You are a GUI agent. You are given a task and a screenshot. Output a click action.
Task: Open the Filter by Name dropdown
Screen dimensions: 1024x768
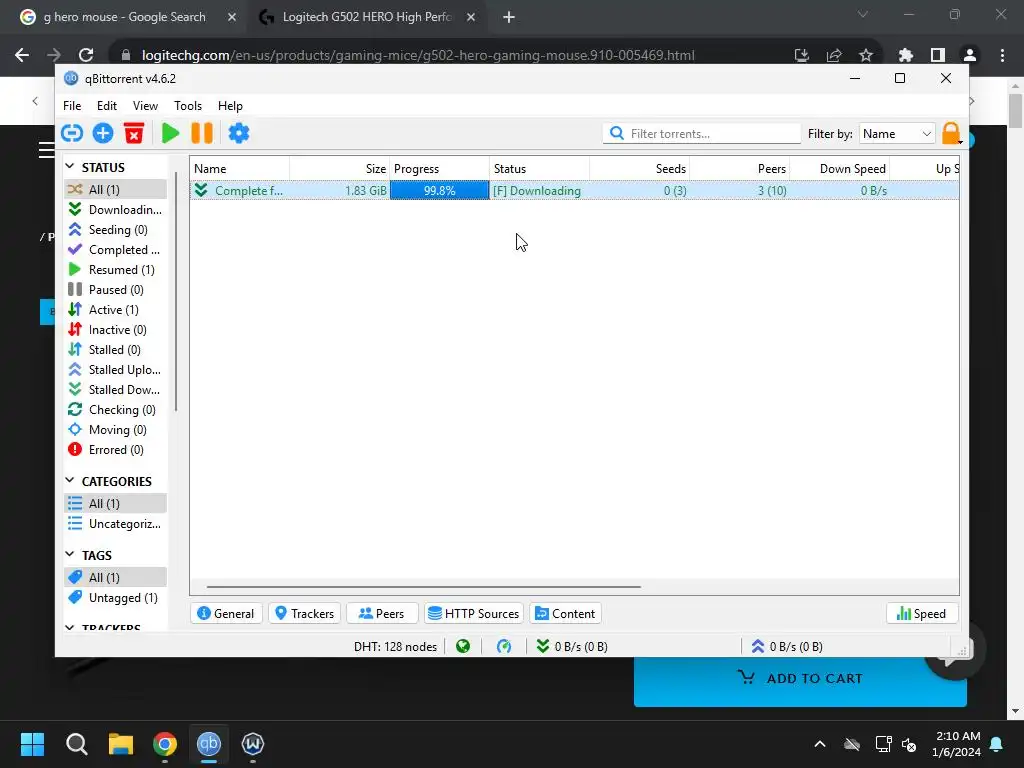[897, 133]
